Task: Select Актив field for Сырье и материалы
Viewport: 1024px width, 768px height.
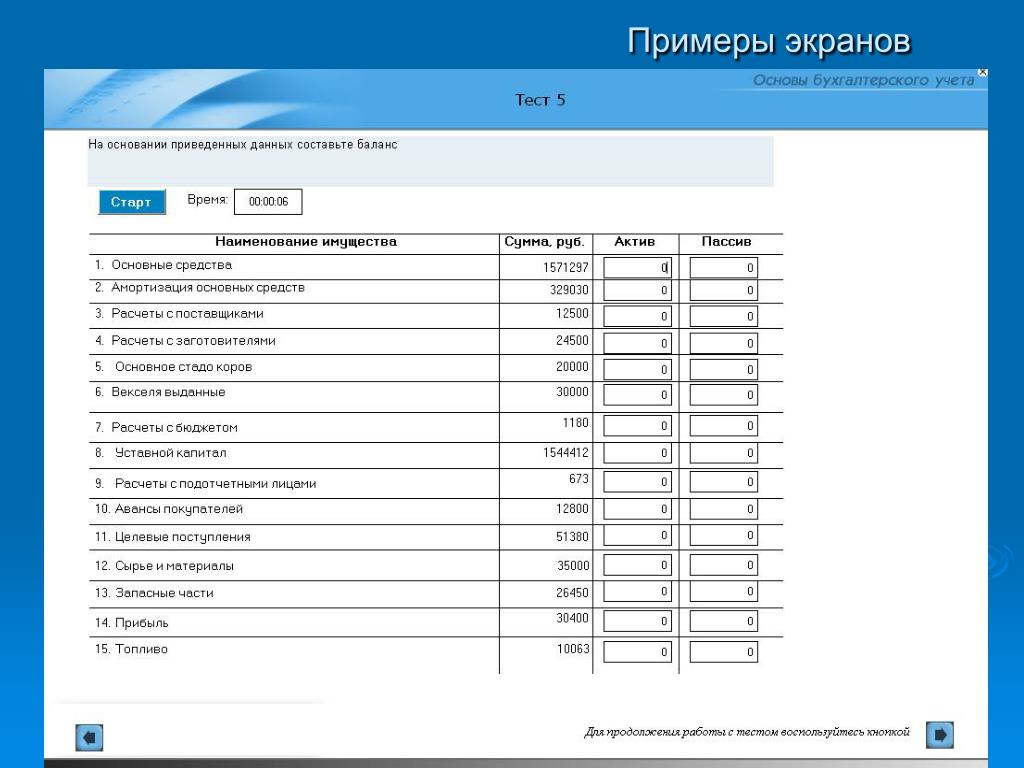Action: pyautogui.click(x=637, y=566)
